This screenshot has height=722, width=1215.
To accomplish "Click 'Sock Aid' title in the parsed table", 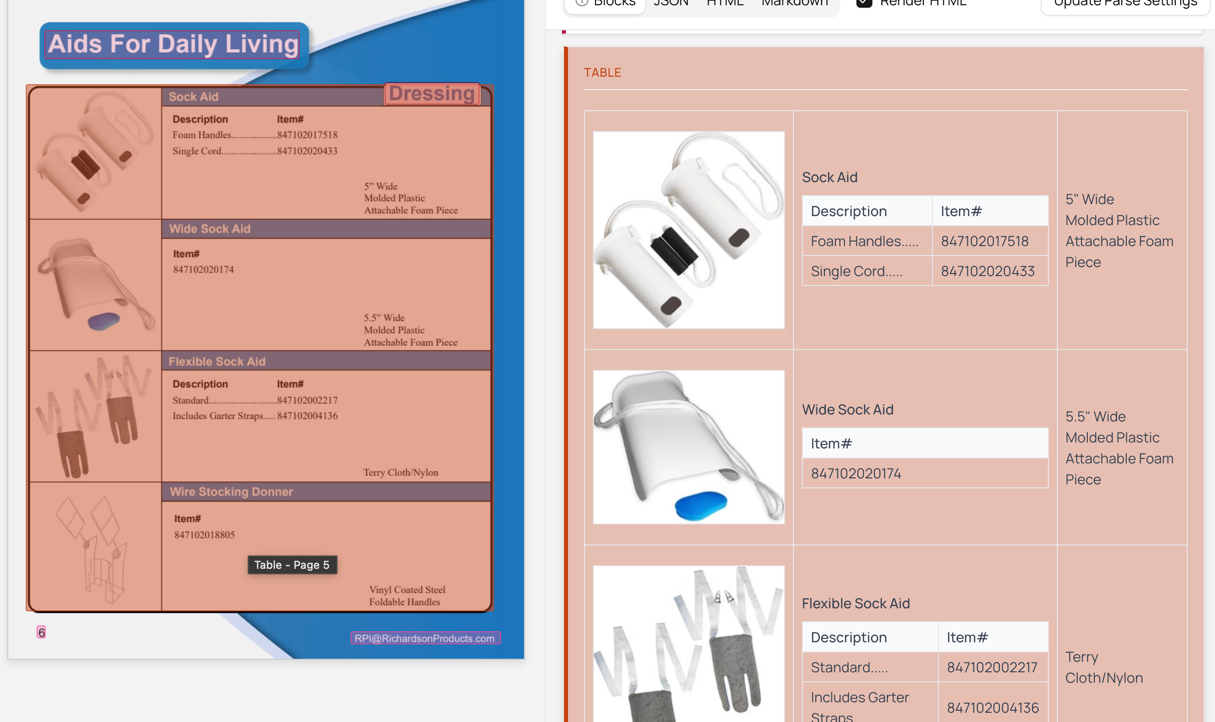I will click(x=829, y=177).
